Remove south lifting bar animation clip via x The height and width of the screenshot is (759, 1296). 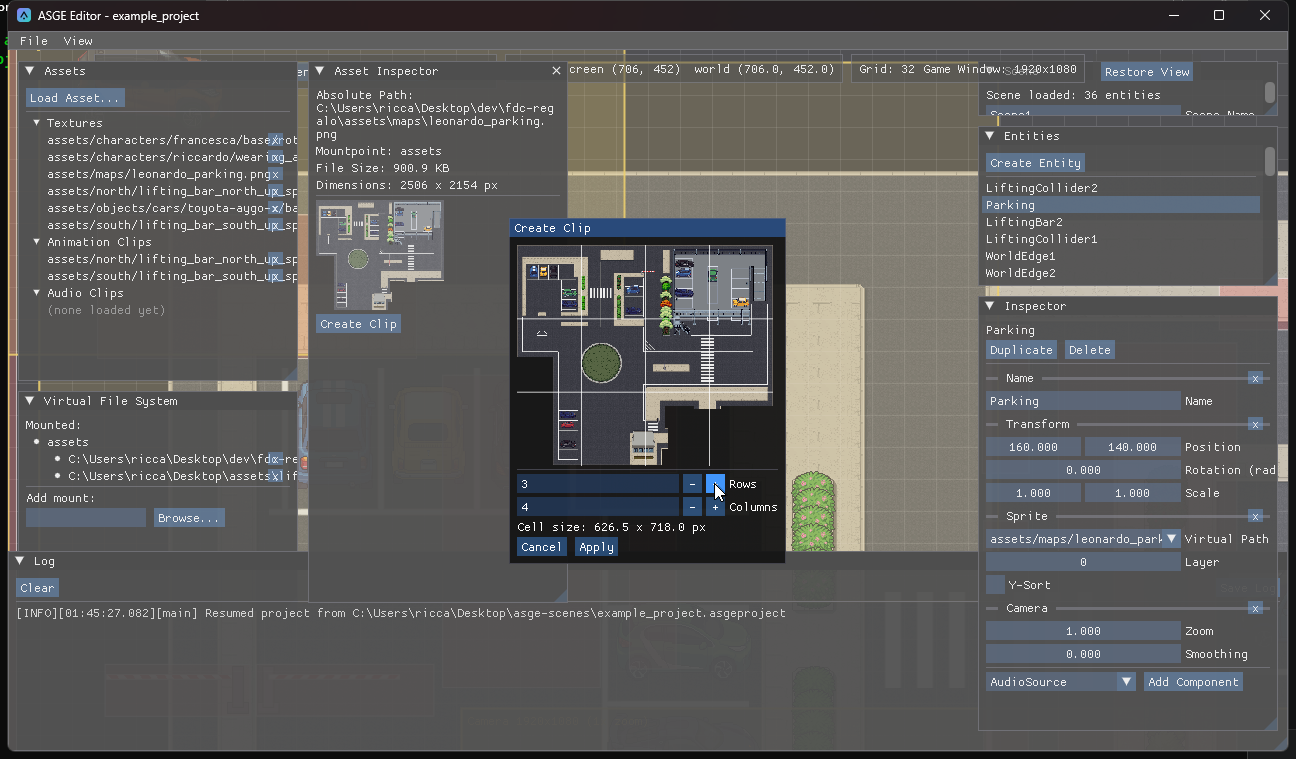coord(276,276)
